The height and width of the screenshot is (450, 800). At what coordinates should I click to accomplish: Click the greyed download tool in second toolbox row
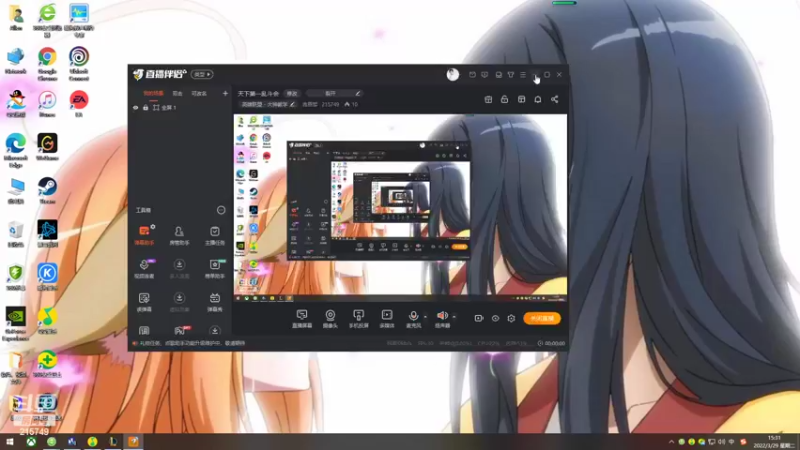pos(179,268)
